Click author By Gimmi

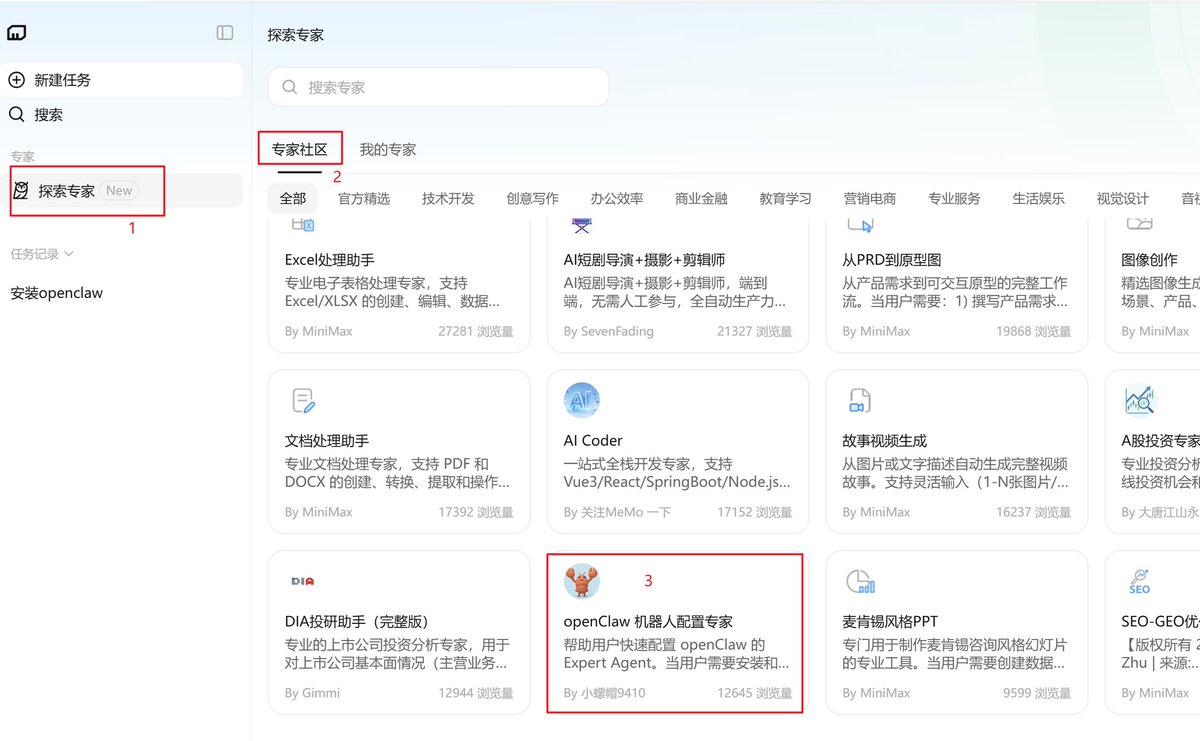tap(312, 693)
